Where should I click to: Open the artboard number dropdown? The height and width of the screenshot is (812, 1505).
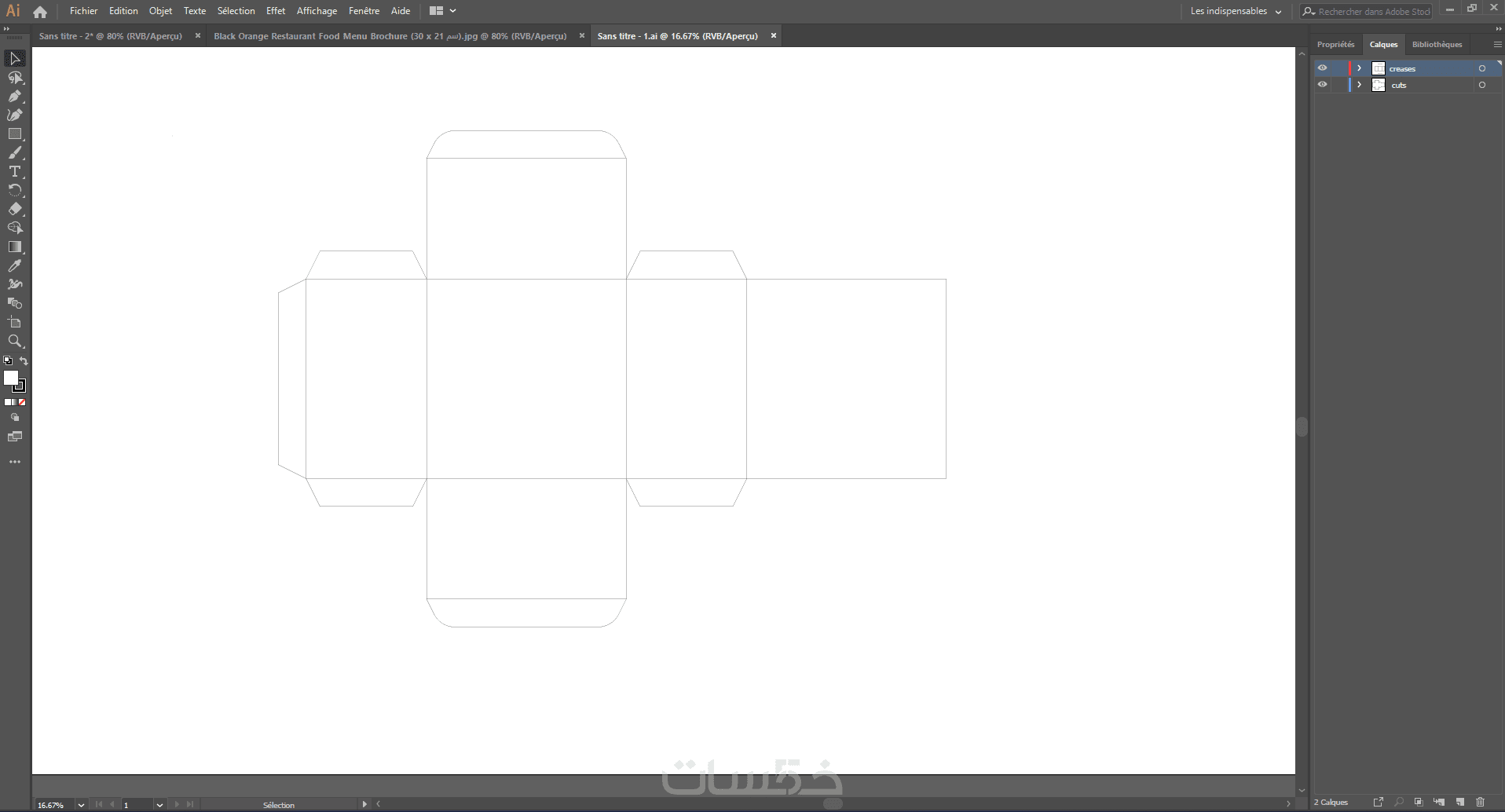[159, 805]
